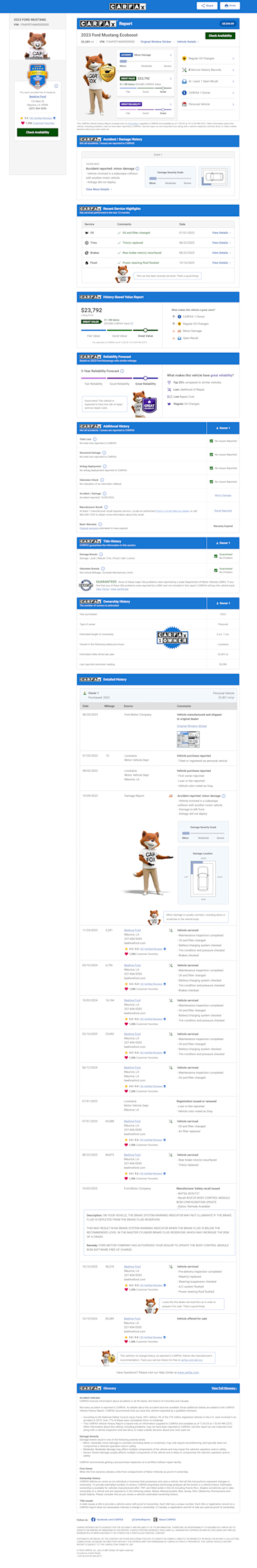Click the Structural Damage No Issues Reported checkbox
Viewport: 257px width, 1568px height.
[x=212, y=454]
